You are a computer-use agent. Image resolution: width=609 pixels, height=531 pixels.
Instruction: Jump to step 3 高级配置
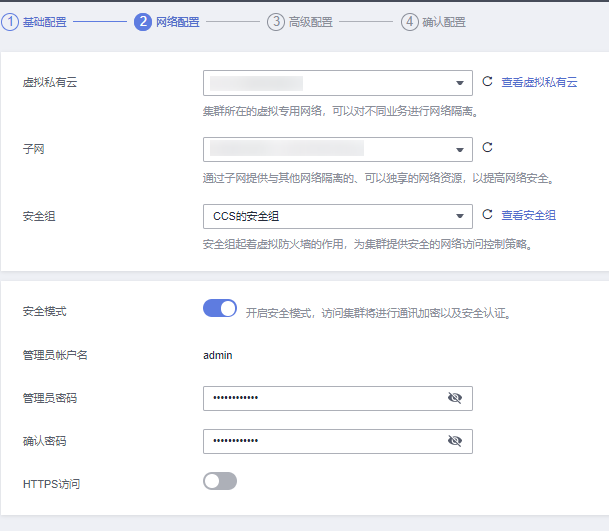[300, 22]
